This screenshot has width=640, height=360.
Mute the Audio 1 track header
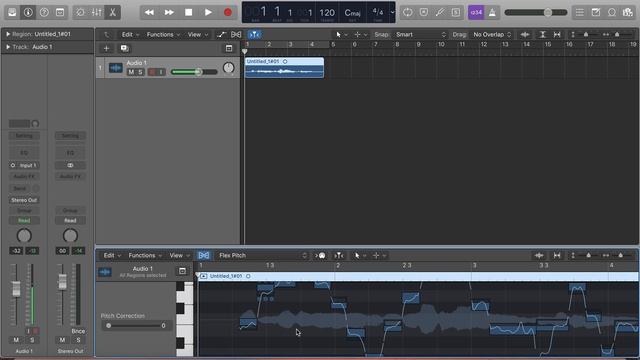[131, 72]
